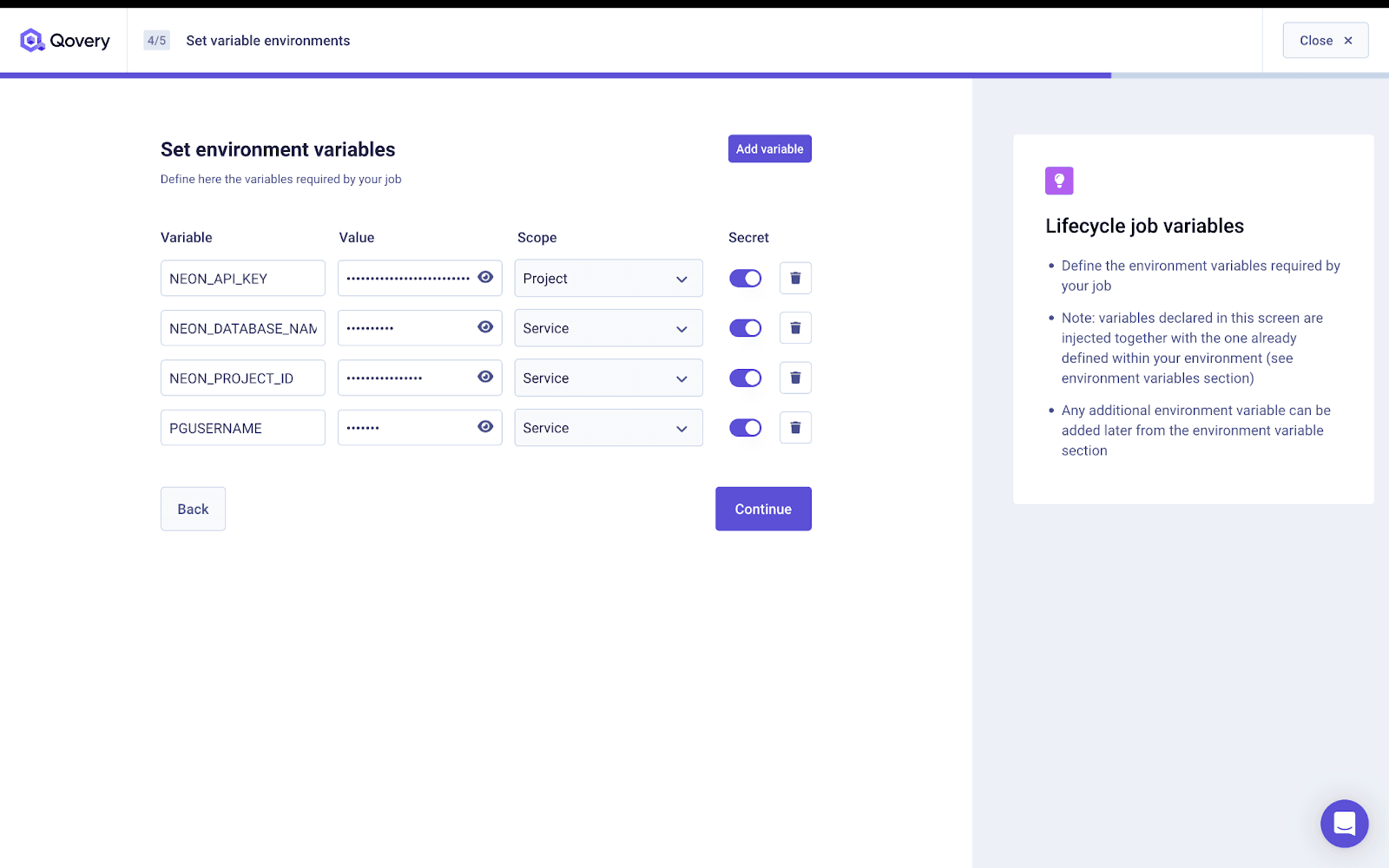Show the NEON_DATABASE_NAME hidden value
Image resolution: width=1389 pixels, height=868 pixels.
point(485,327)
